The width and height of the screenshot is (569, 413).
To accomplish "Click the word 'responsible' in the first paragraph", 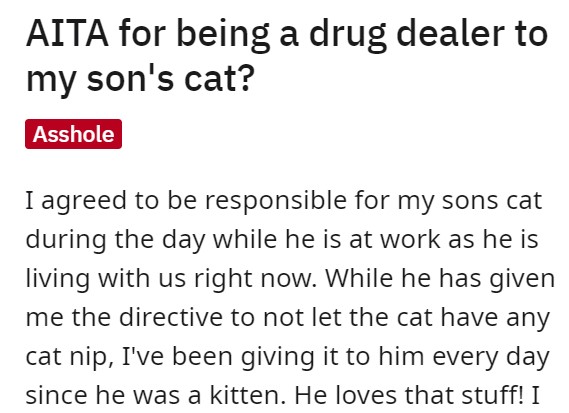I will pyautogui.click(x=276, y=202).
